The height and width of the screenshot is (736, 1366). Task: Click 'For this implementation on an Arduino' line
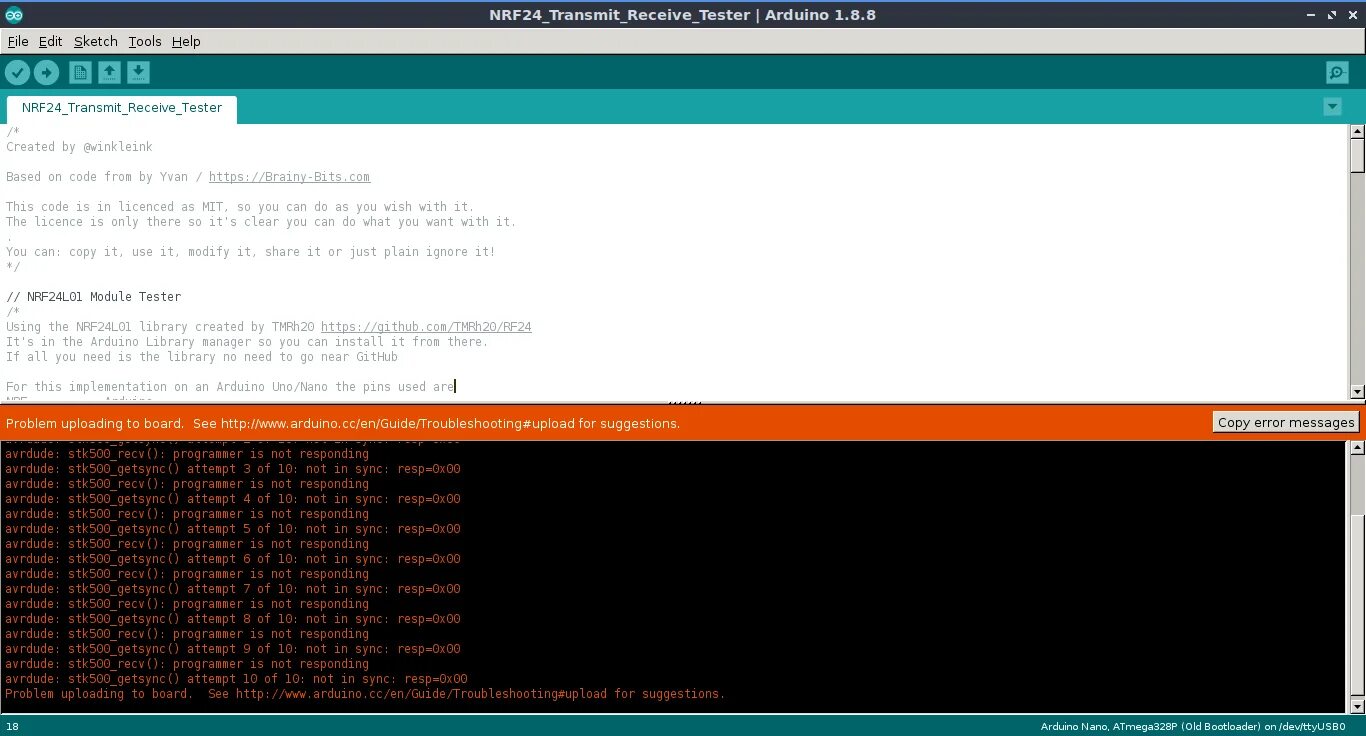click(x=230, y=387)
